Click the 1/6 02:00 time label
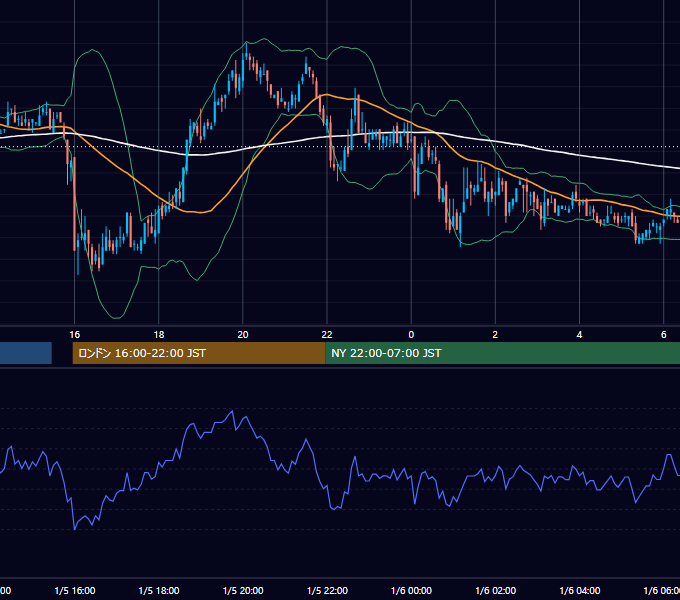The height and width of the screenshot is (600, 680). (x=495, y=590)
